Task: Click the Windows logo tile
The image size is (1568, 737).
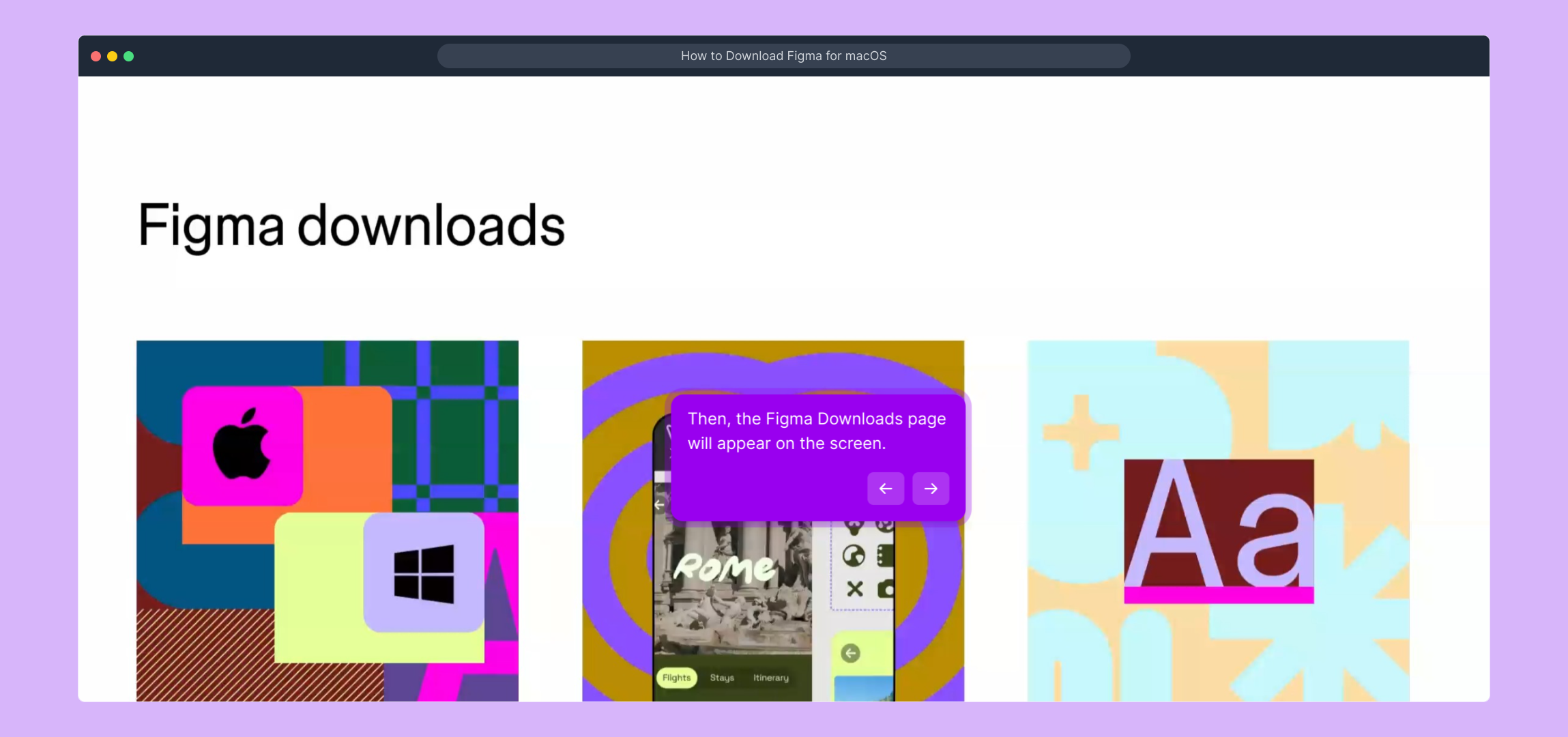Action: 424,573
